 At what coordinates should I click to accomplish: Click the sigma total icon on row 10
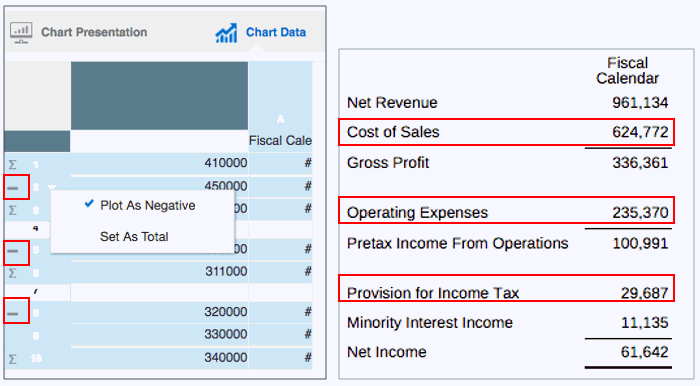pos(12,359)
